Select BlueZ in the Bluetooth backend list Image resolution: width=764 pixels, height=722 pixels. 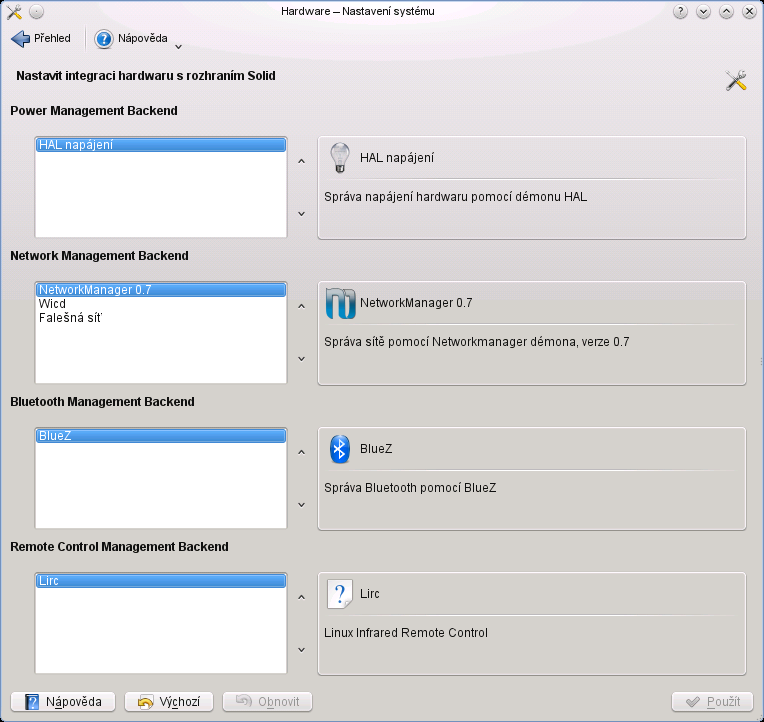tap(161, 436)
